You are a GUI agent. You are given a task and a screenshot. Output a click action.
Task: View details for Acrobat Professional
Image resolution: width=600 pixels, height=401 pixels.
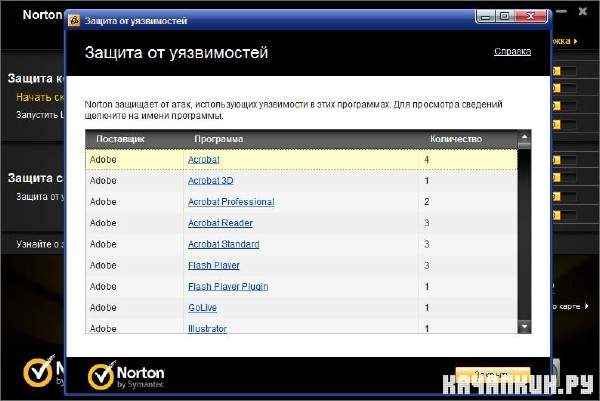[x=231, y=202]
